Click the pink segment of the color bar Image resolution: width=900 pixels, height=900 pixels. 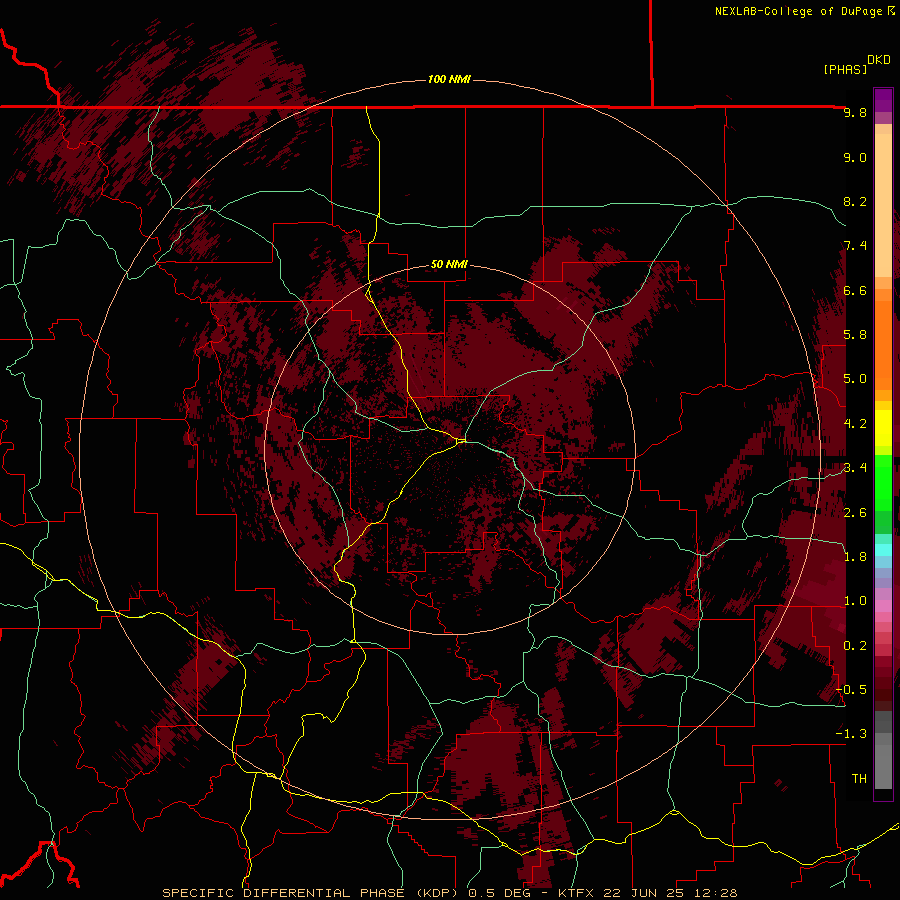coord(883,606)
